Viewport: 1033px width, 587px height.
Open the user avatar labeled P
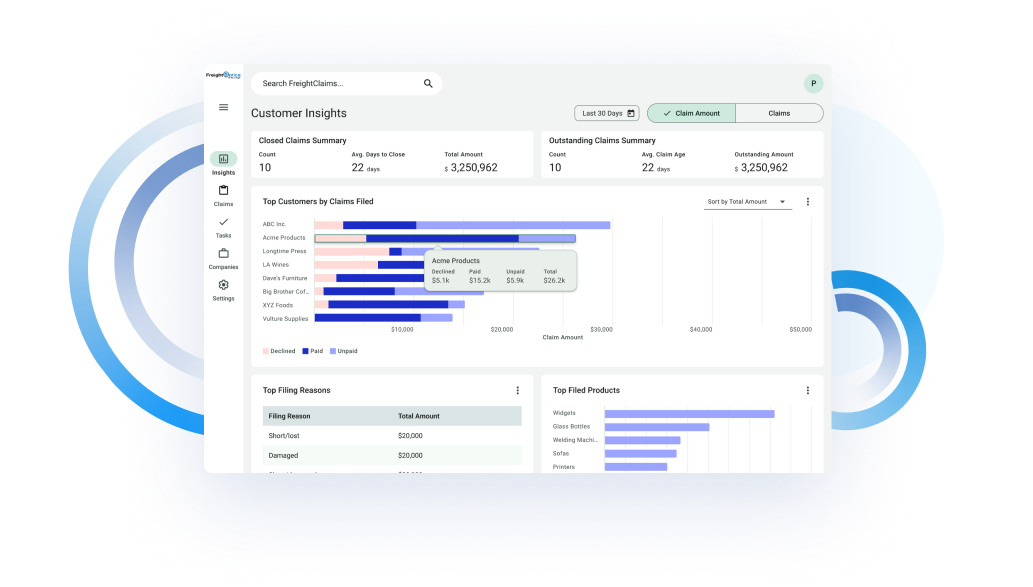tap(813, 84)
